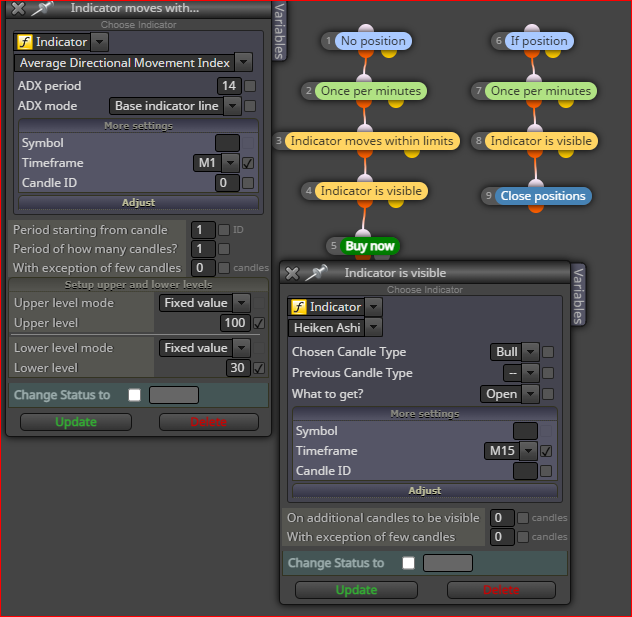Viewport: 632px width, 617px height.
Task: Open the Average Directional Movement Index dropdown
Action: point(243,62)
